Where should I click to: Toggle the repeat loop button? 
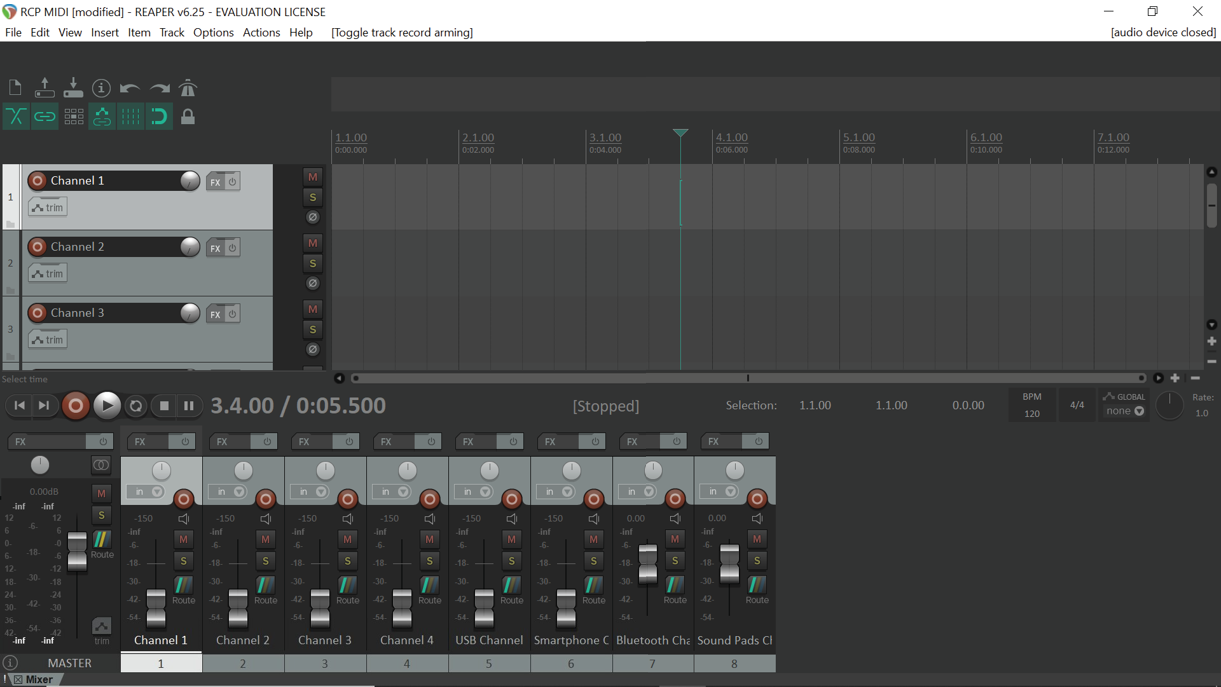tap(136, 406)
